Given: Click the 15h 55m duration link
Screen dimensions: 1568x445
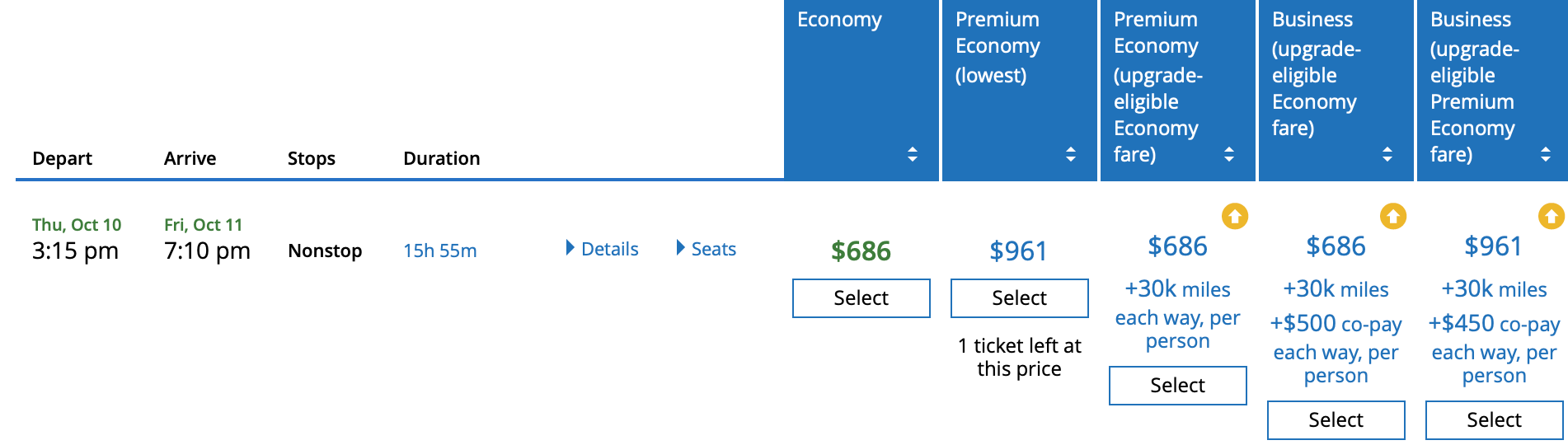Looking at the screenshot, I should point(439,251).
